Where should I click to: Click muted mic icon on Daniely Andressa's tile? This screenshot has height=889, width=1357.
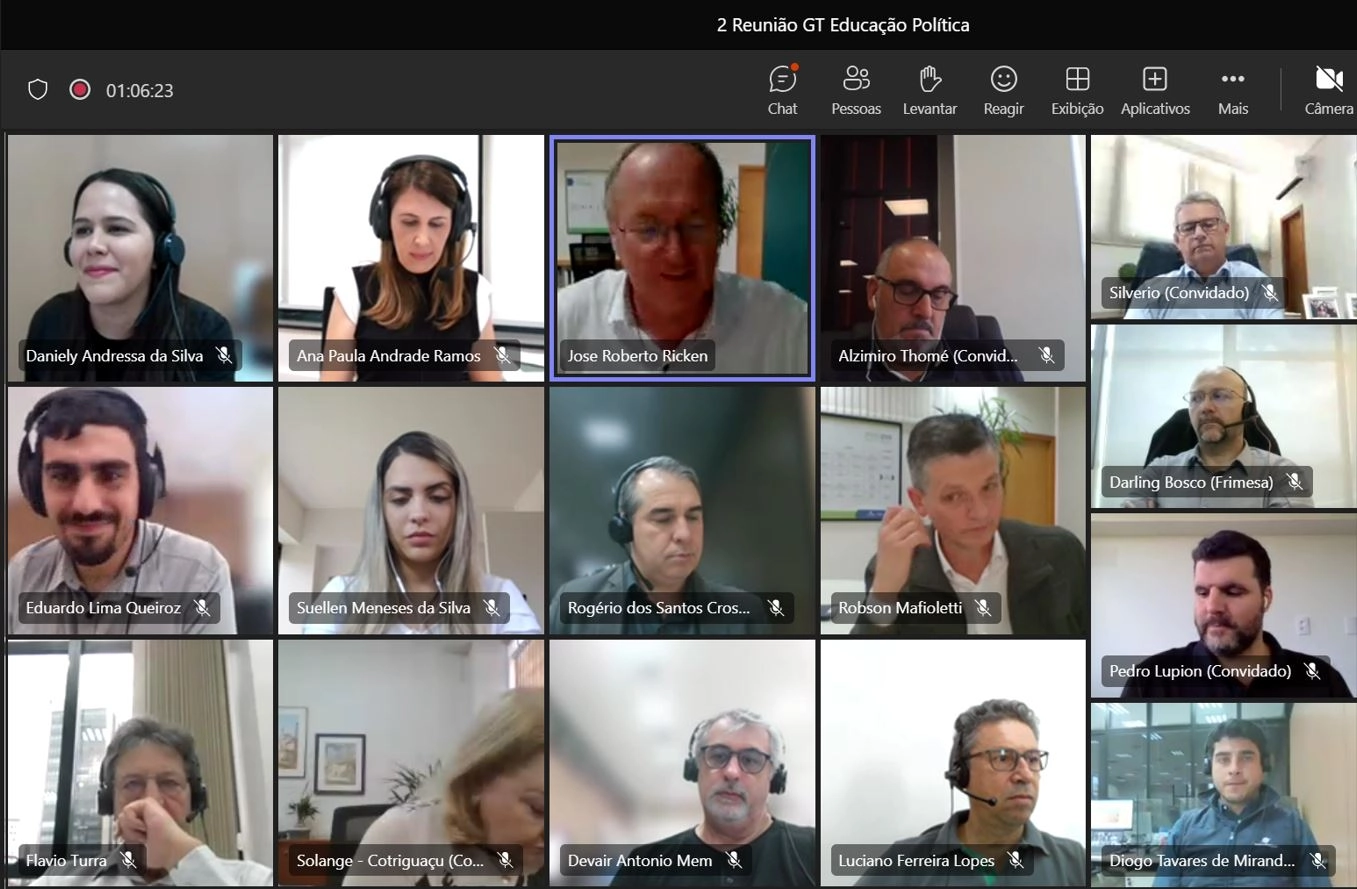(224, 356)
